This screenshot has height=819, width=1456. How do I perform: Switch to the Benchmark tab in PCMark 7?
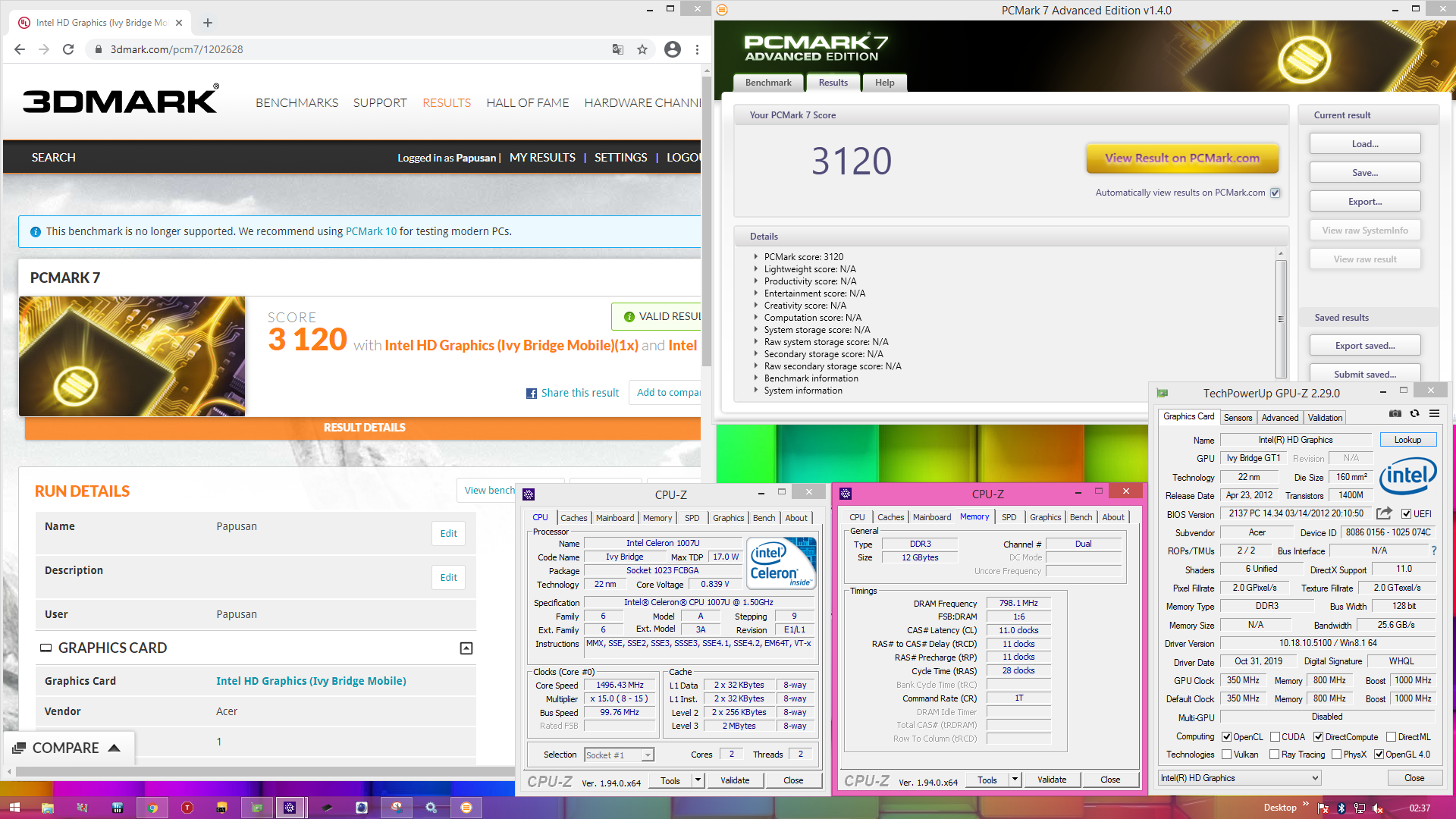pos(768,83)
